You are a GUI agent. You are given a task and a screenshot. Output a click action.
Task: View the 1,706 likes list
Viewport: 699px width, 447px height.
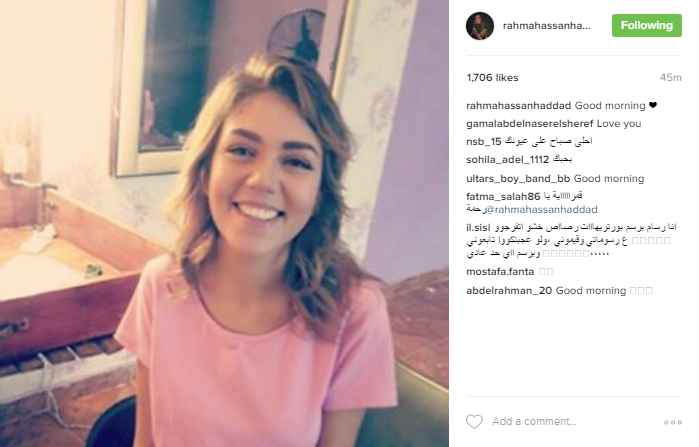coord(492,78)
